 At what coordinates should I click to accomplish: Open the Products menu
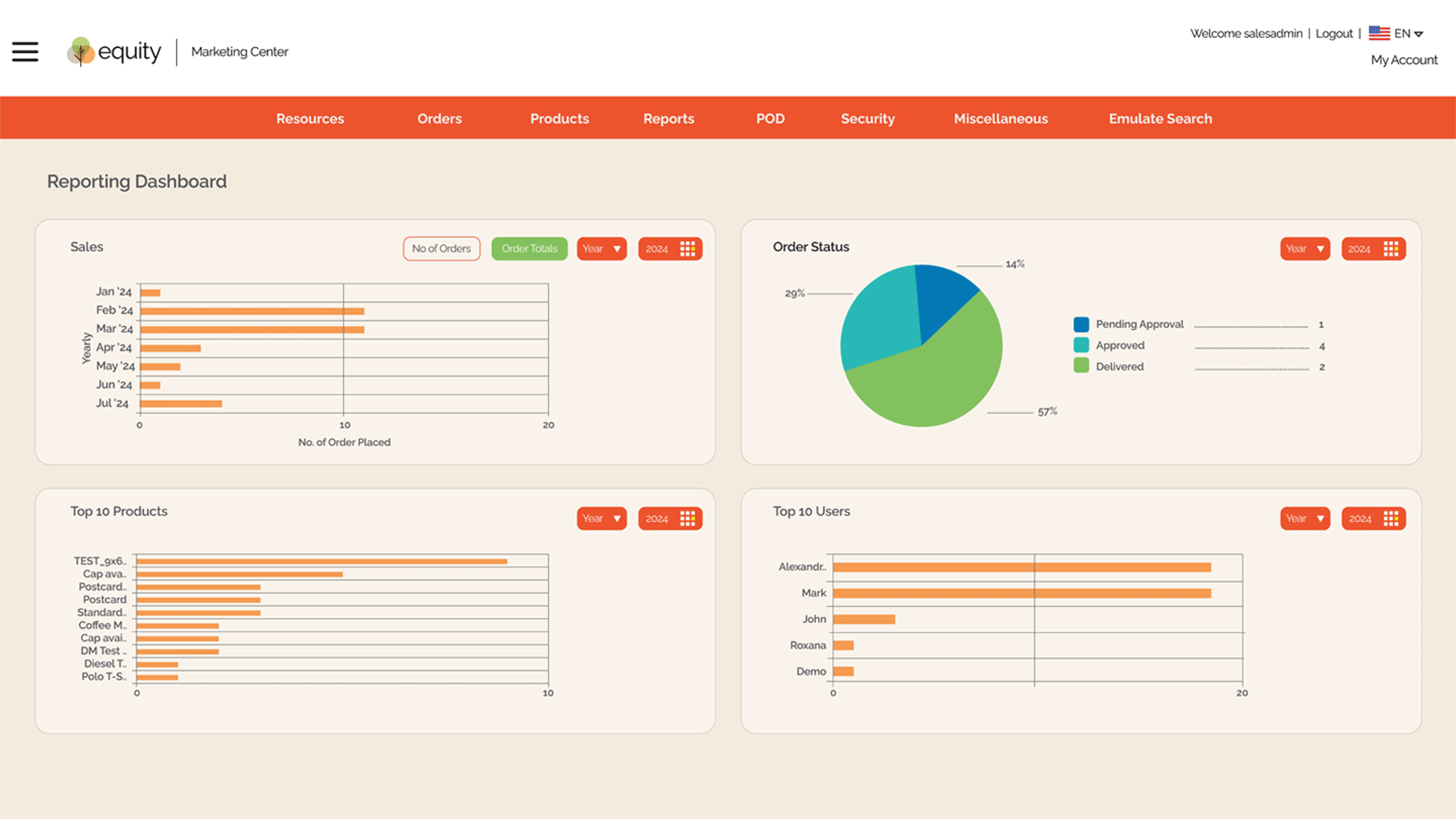click(x=559, y=118)
